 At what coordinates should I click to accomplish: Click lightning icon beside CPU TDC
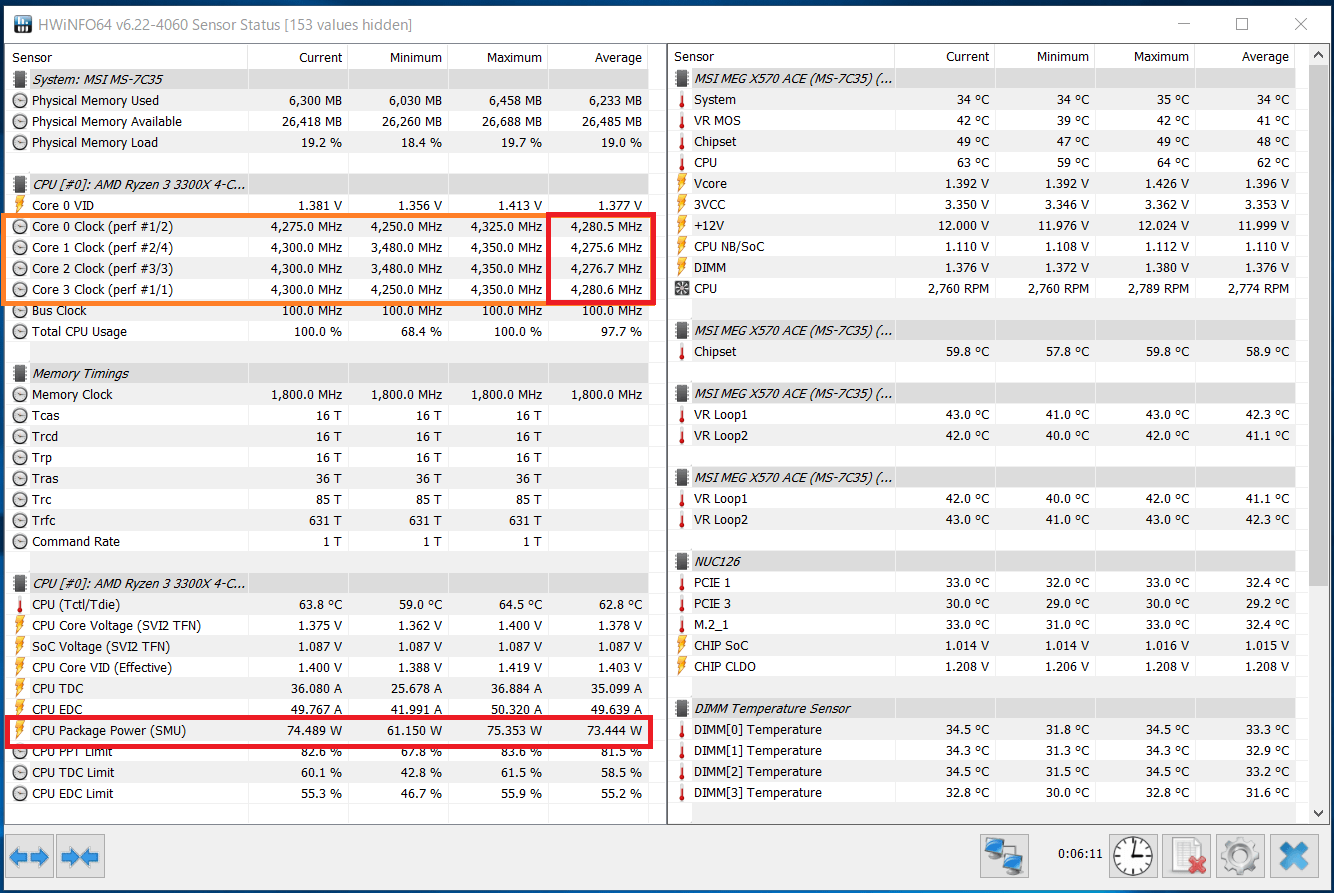[x=20, y=688]
